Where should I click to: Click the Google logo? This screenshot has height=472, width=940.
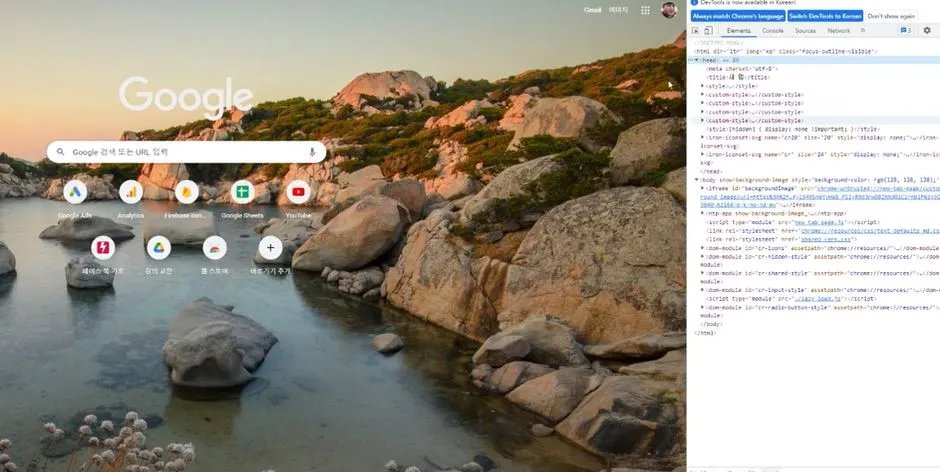point(186,97)
